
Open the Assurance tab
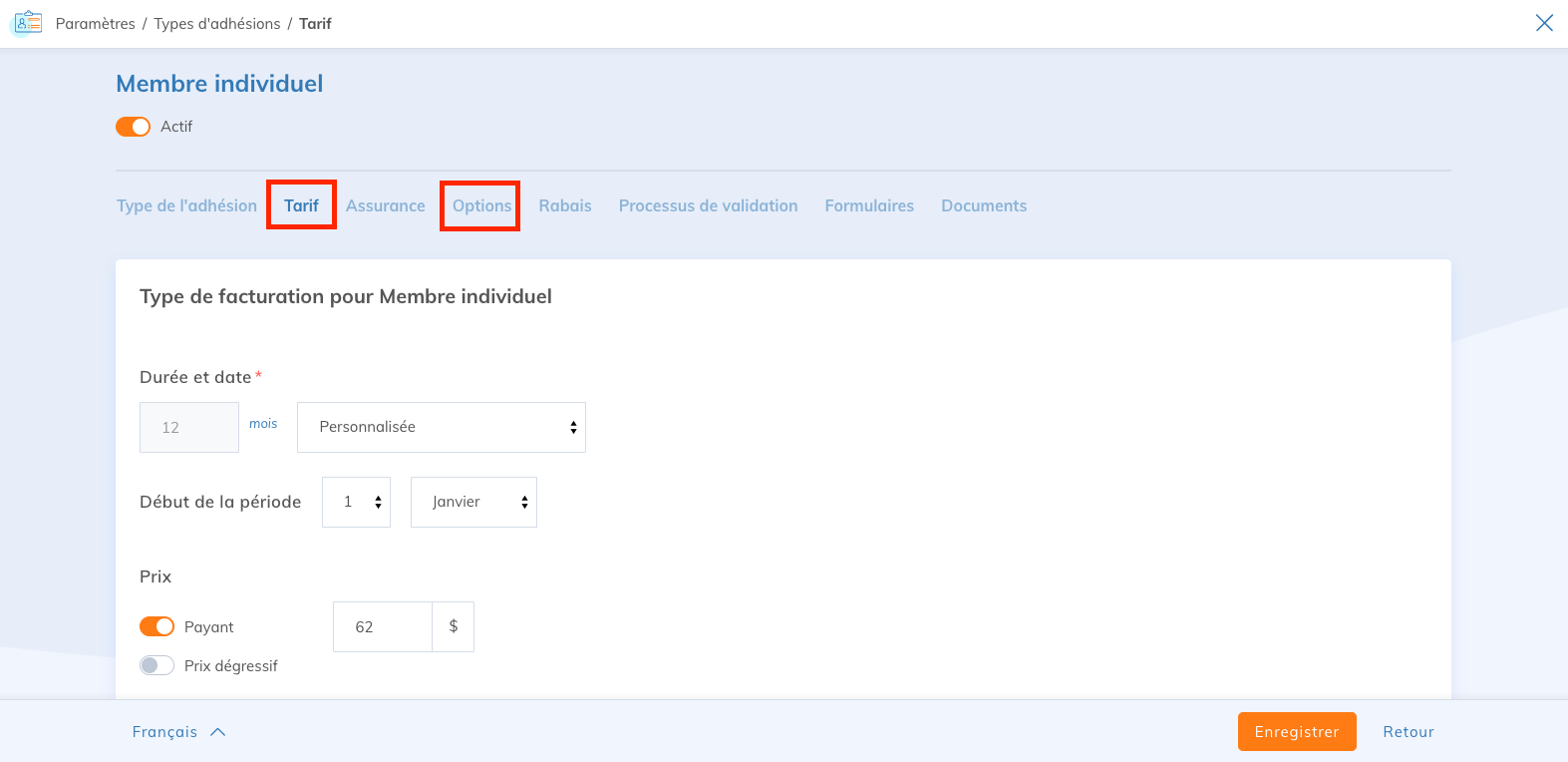click(385, 205)
